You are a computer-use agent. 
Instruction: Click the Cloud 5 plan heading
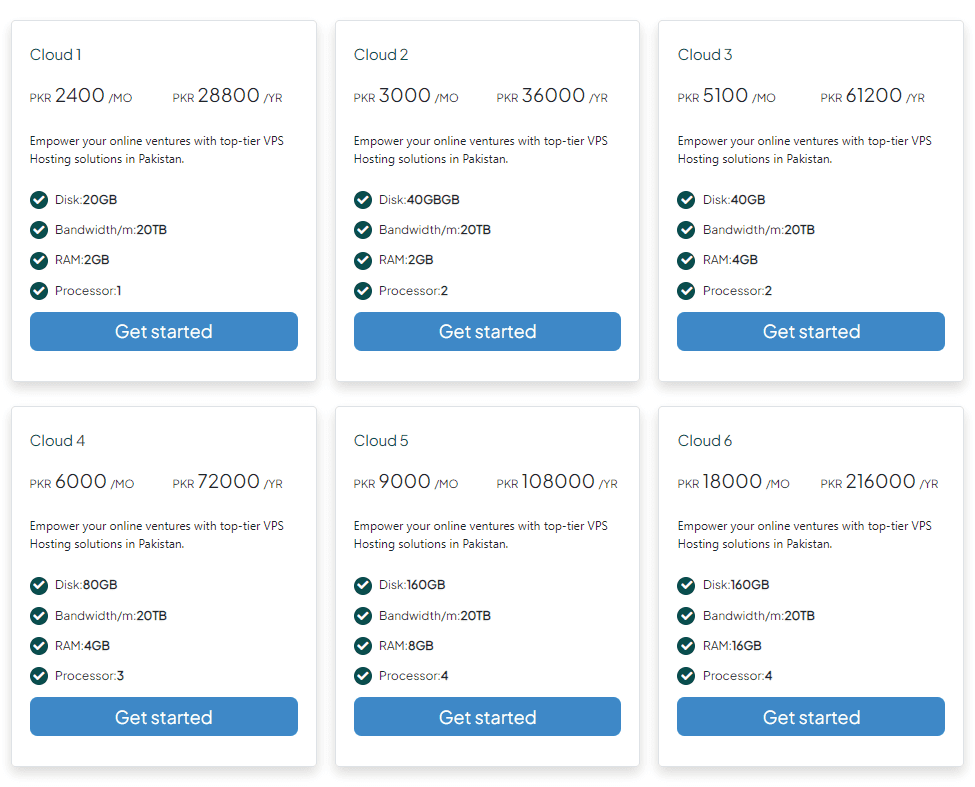tap(380, 440)
